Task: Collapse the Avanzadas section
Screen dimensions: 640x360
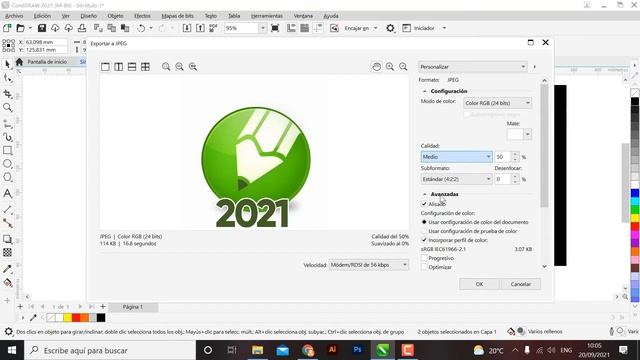Action: point(424,194)
